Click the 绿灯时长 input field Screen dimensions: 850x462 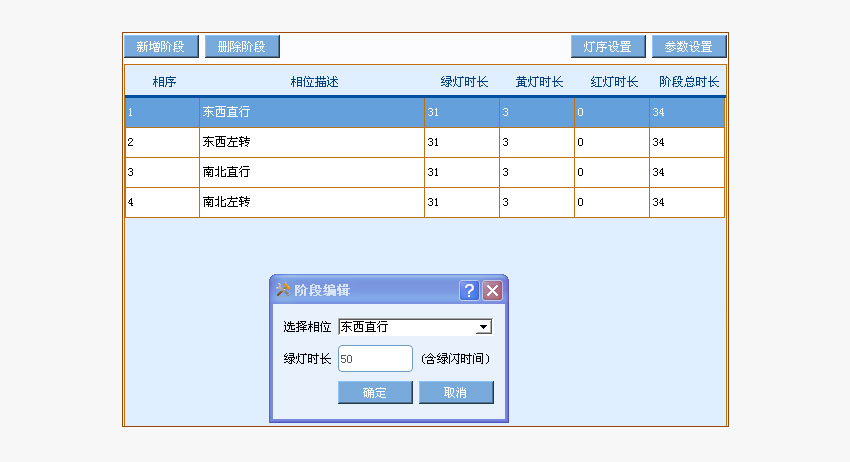click(375, 358)
